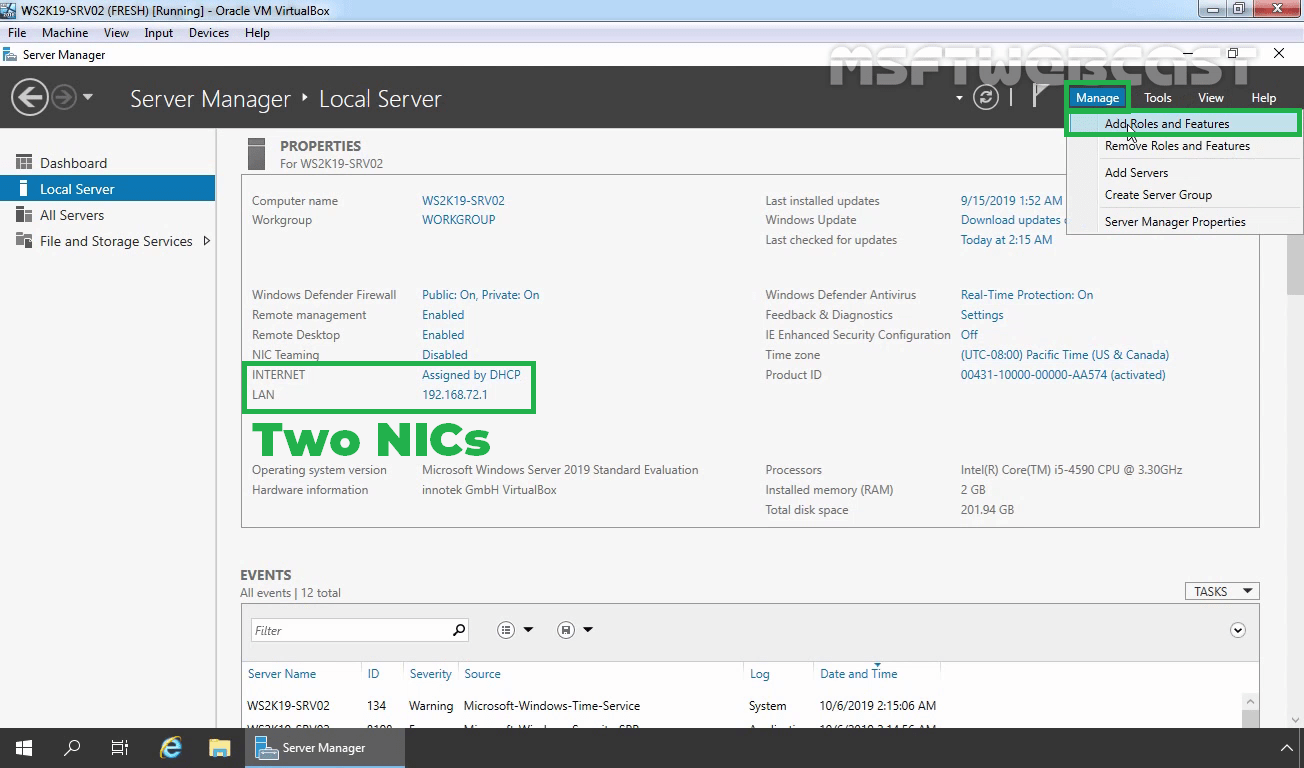The image size is (1304, 768).
Task: Click the Pacific Time zone link
Action: click(x=1065, y=355)
